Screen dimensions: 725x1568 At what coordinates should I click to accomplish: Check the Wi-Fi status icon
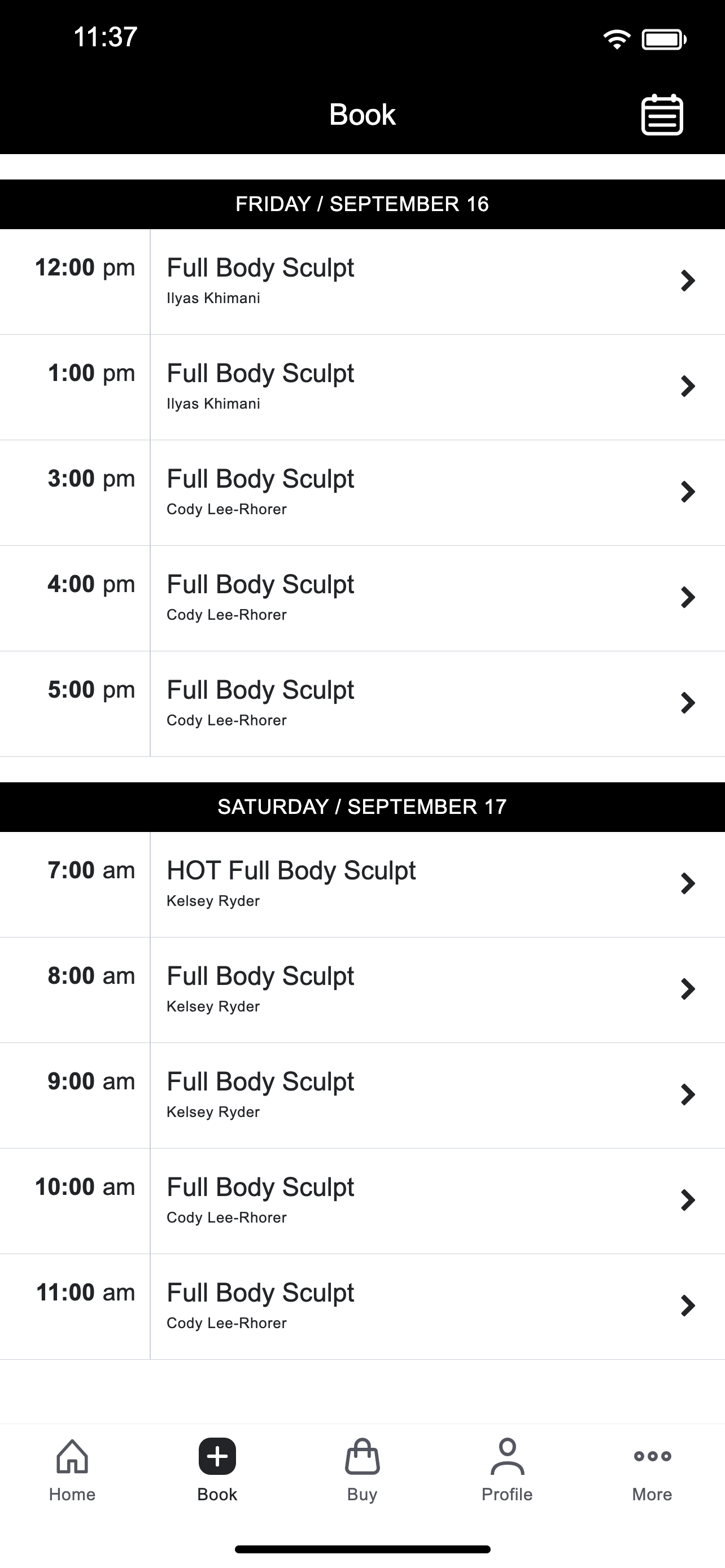tap(617, 40)
